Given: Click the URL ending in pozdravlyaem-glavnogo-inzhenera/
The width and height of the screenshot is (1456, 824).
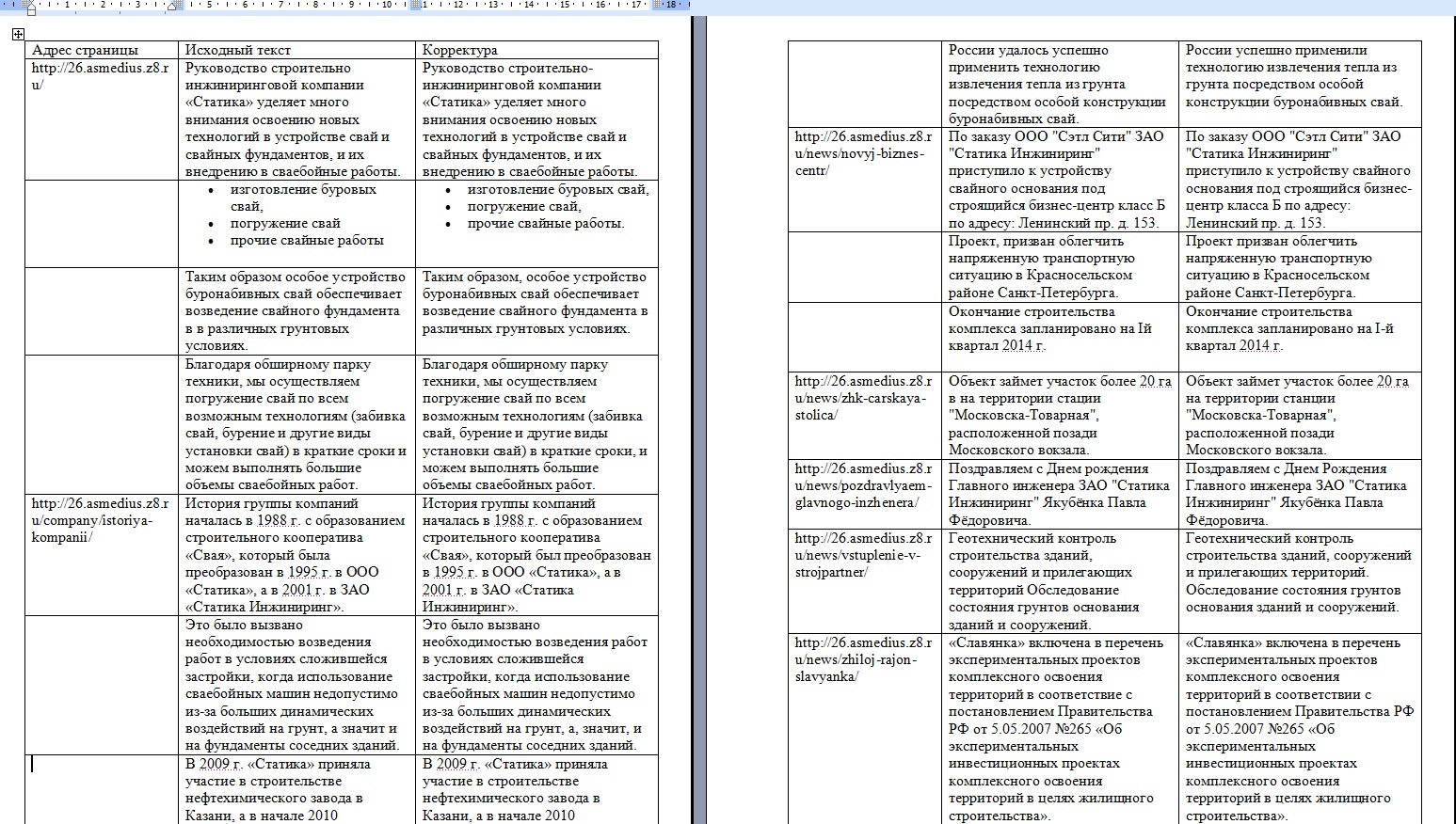Looking at the screenshot, I should 864,485.
